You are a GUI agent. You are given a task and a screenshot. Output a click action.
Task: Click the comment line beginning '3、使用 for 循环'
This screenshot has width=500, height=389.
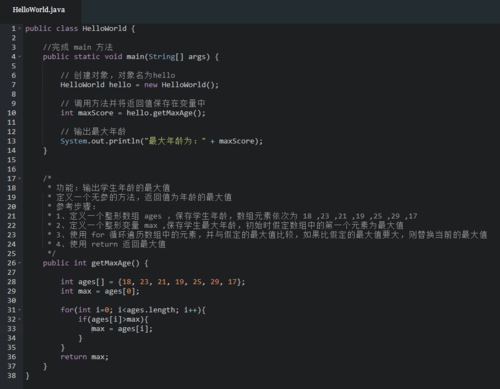267,235
